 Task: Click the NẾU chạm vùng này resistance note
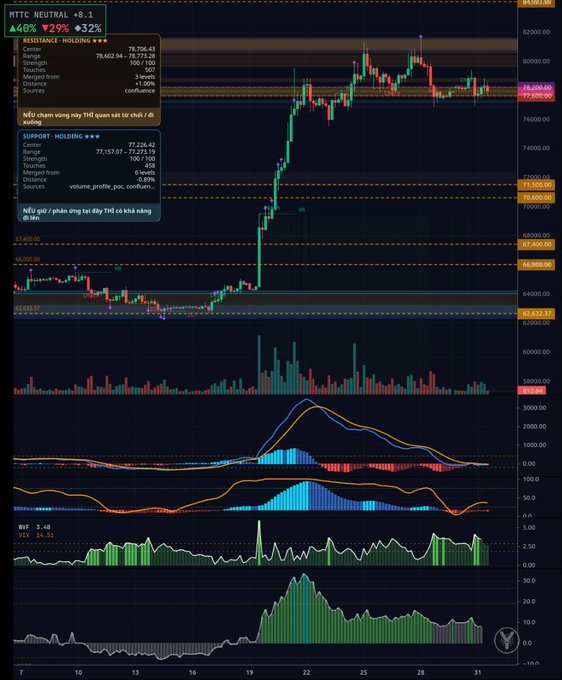tap(88, 118)
